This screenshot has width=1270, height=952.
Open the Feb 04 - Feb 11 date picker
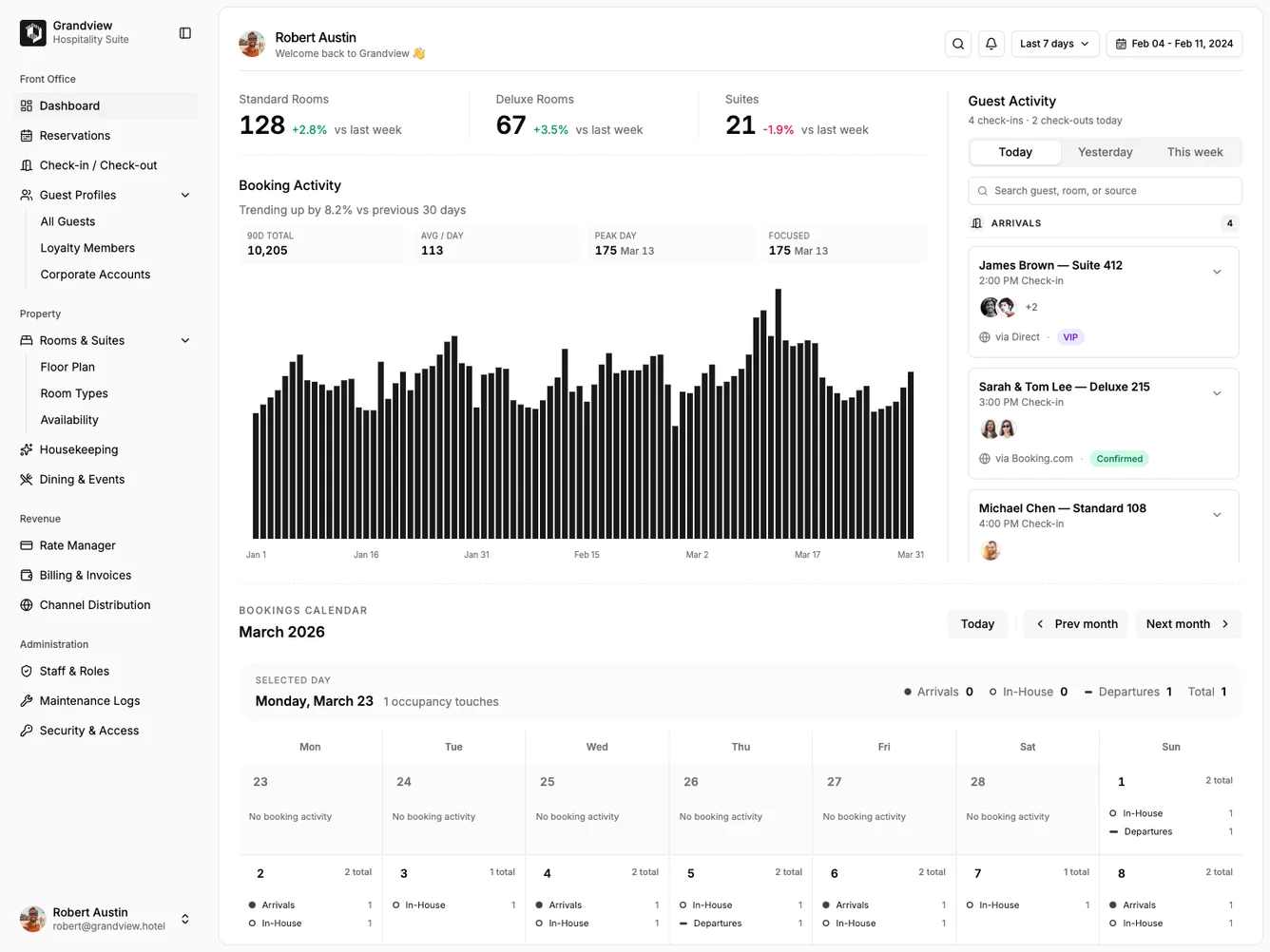coord(1174,43)
